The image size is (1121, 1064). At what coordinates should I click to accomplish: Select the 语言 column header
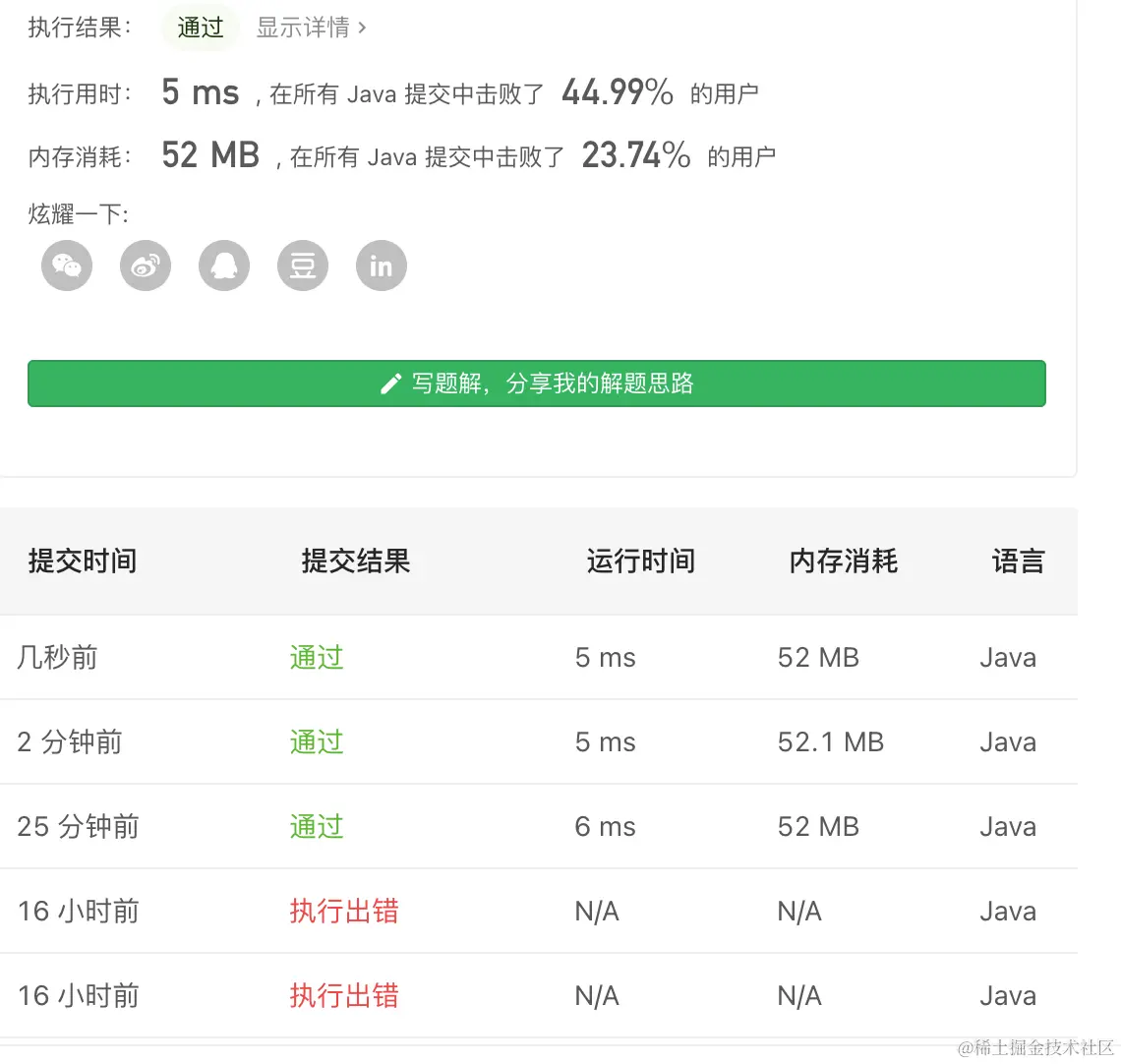pyautogui.click(x=1019, y=561)
